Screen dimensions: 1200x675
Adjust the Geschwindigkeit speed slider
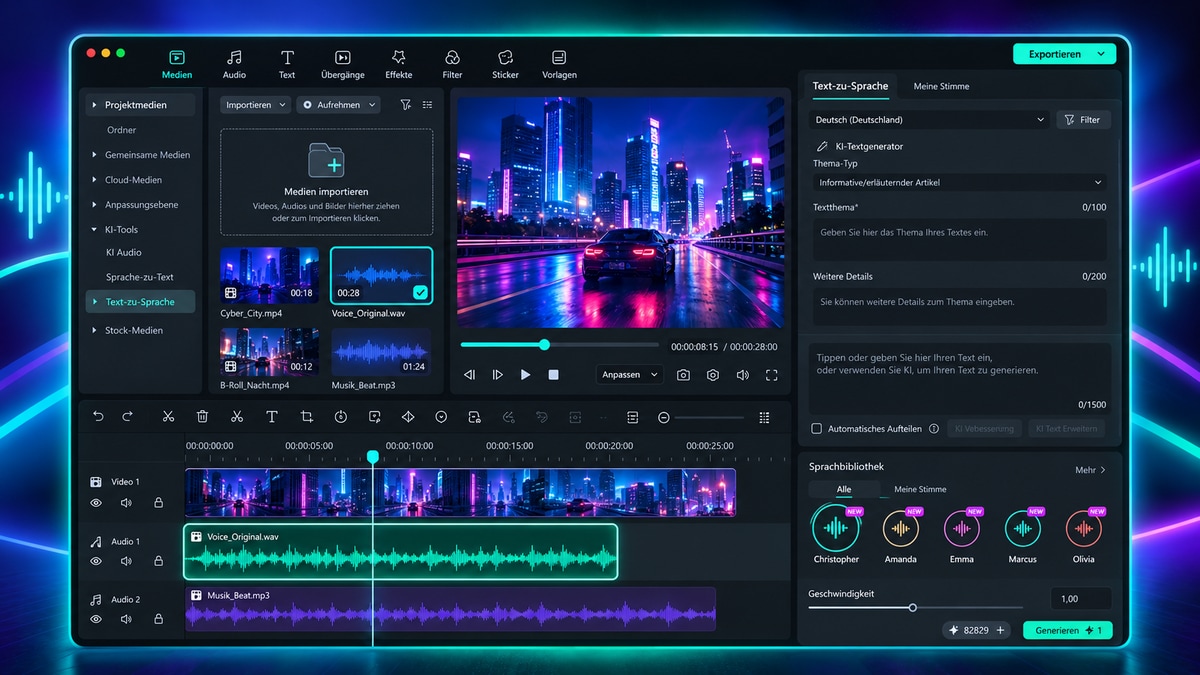click(915, 607)
